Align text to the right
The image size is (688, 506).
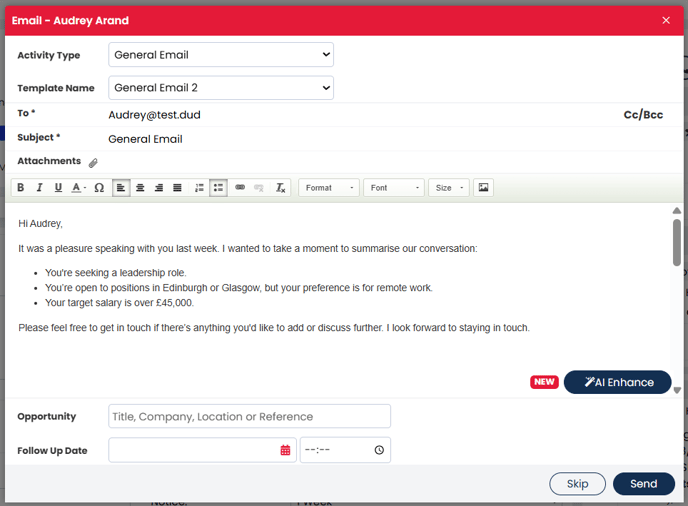pos(159,188)
